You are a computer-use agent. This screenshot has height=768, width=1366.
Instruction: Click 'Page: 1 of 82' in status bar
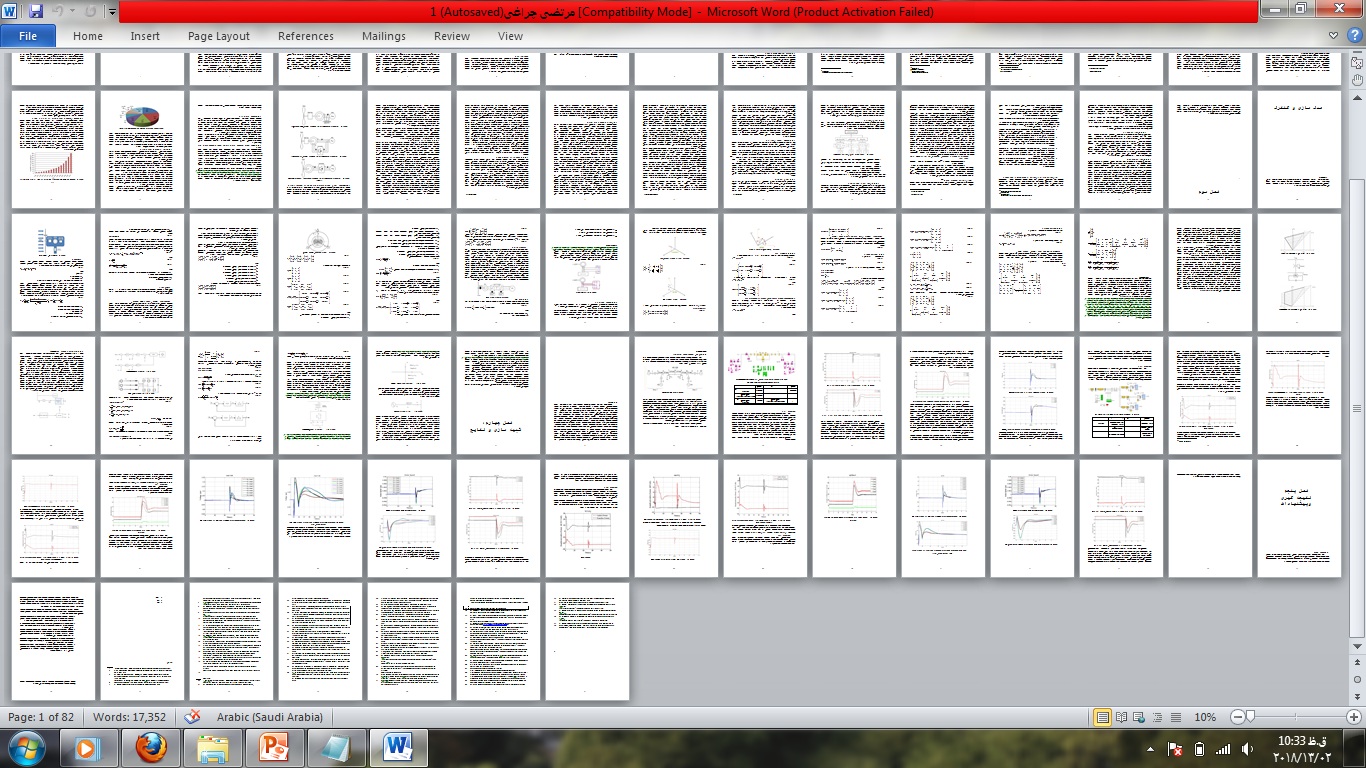point(42,717)
